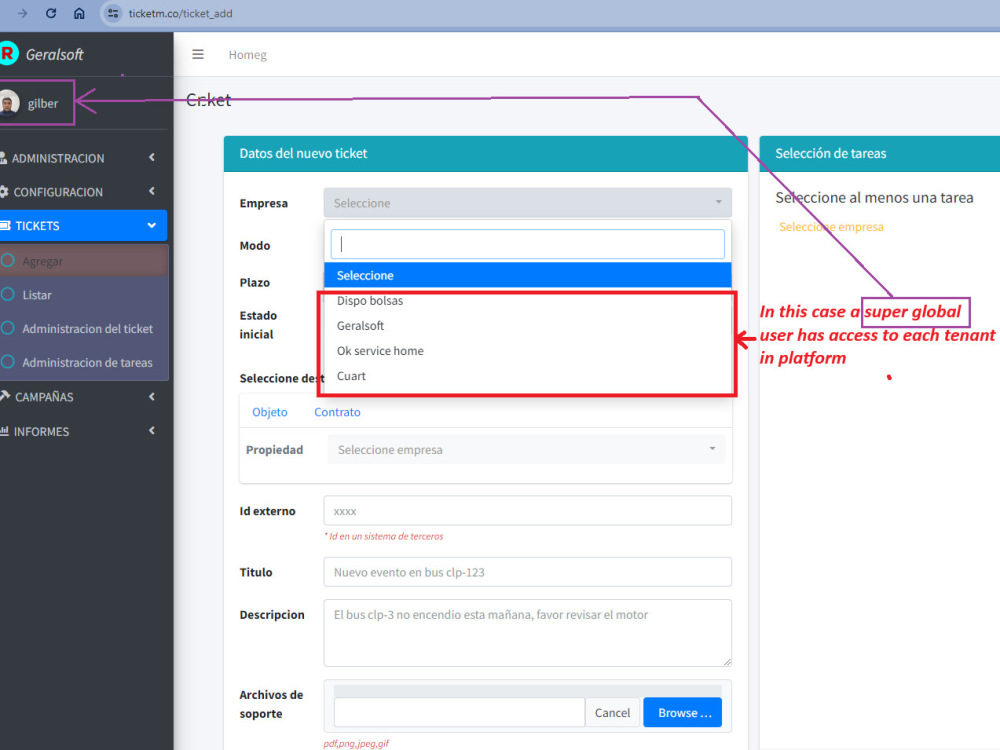Screen dimensions: 1000x750
Task: Open the Listar submenu item
Action: point(84,295)
